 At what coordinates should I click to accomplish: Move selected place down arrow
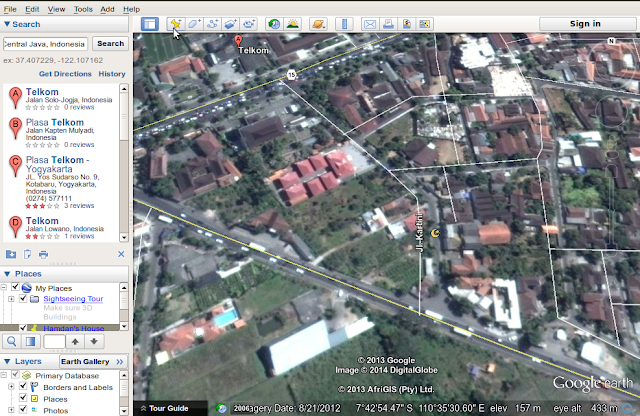coord(94,341)
